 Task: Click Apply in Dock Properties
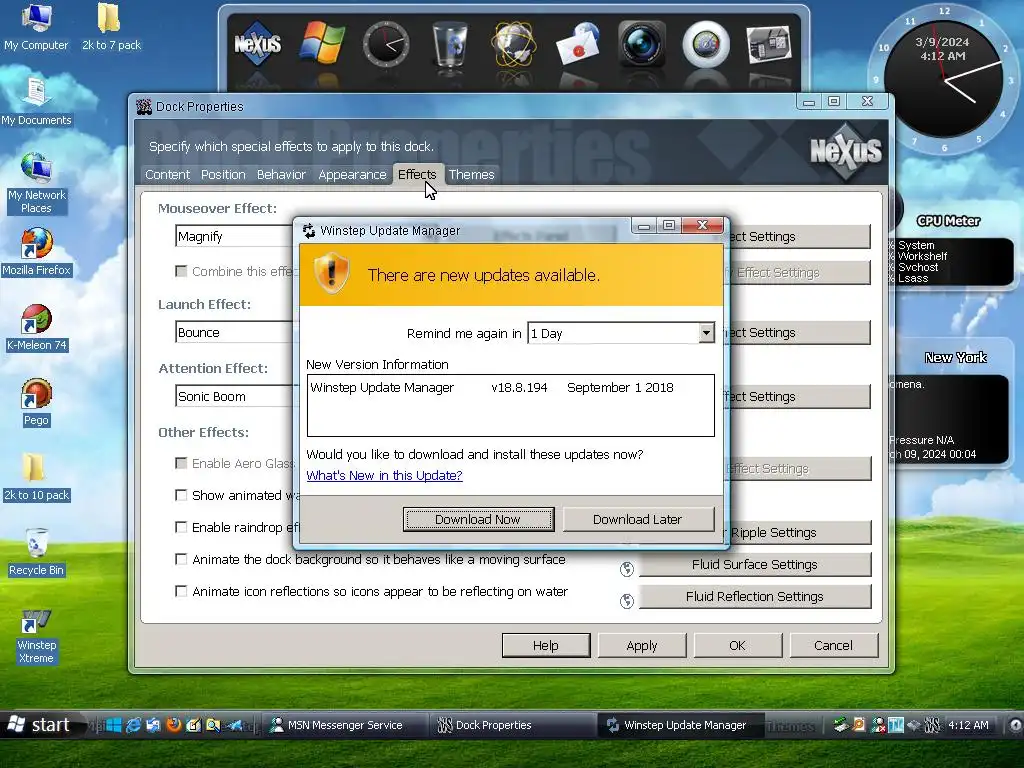point(642,645)
